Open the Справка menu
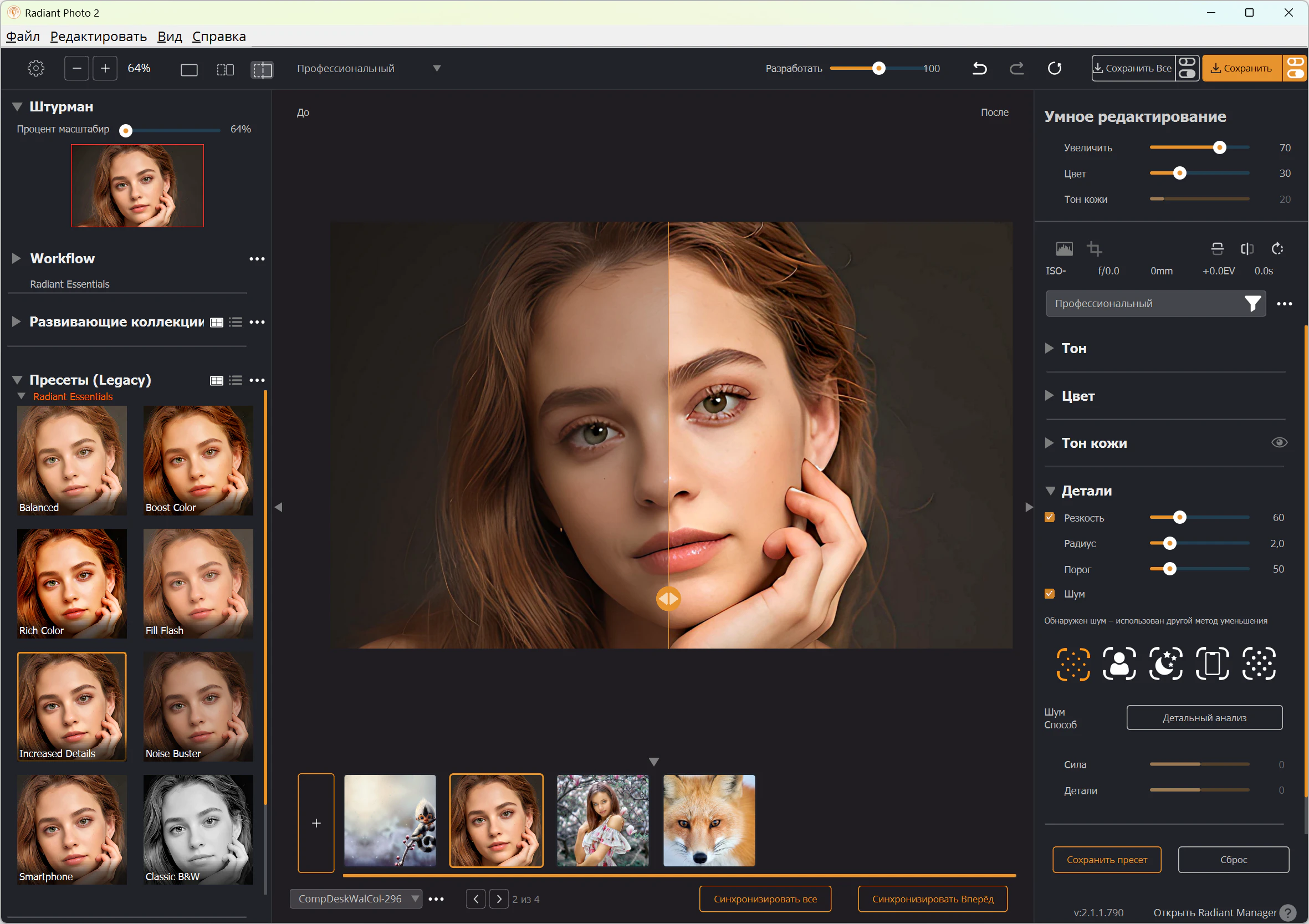This screenshot has width=1309, height=924. coord(219,37)
